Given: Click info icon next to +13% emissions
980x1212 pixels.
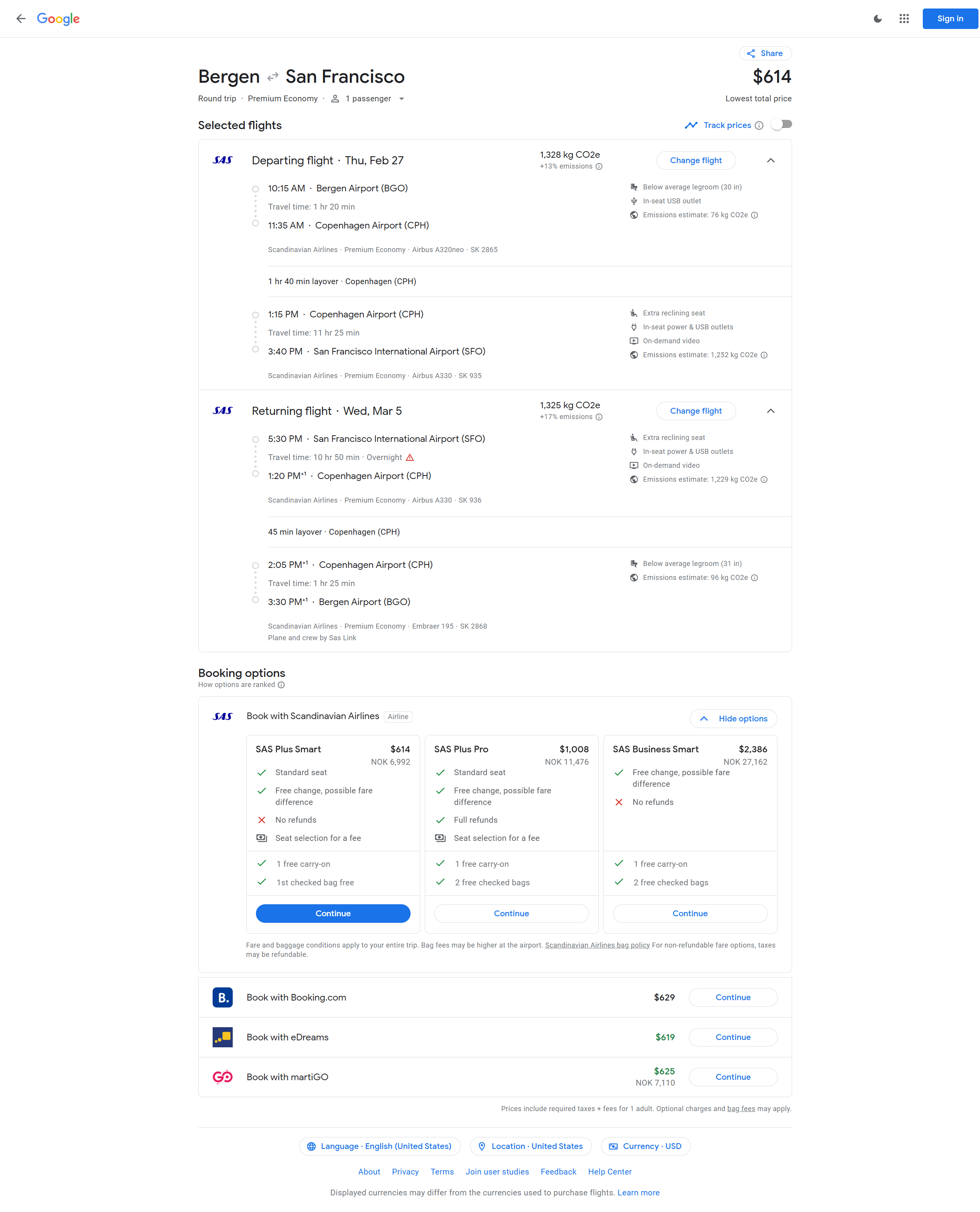Looking at the screenshot, I should click(x=600, y=167).
